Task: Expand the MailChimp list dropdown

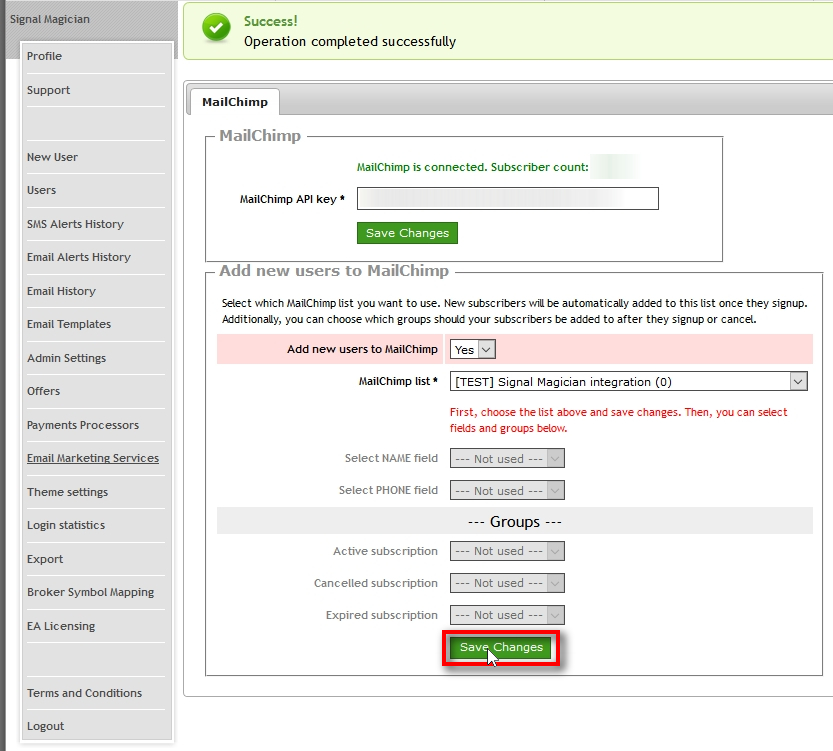Action: pyautogui.click(x=628, y=382)
